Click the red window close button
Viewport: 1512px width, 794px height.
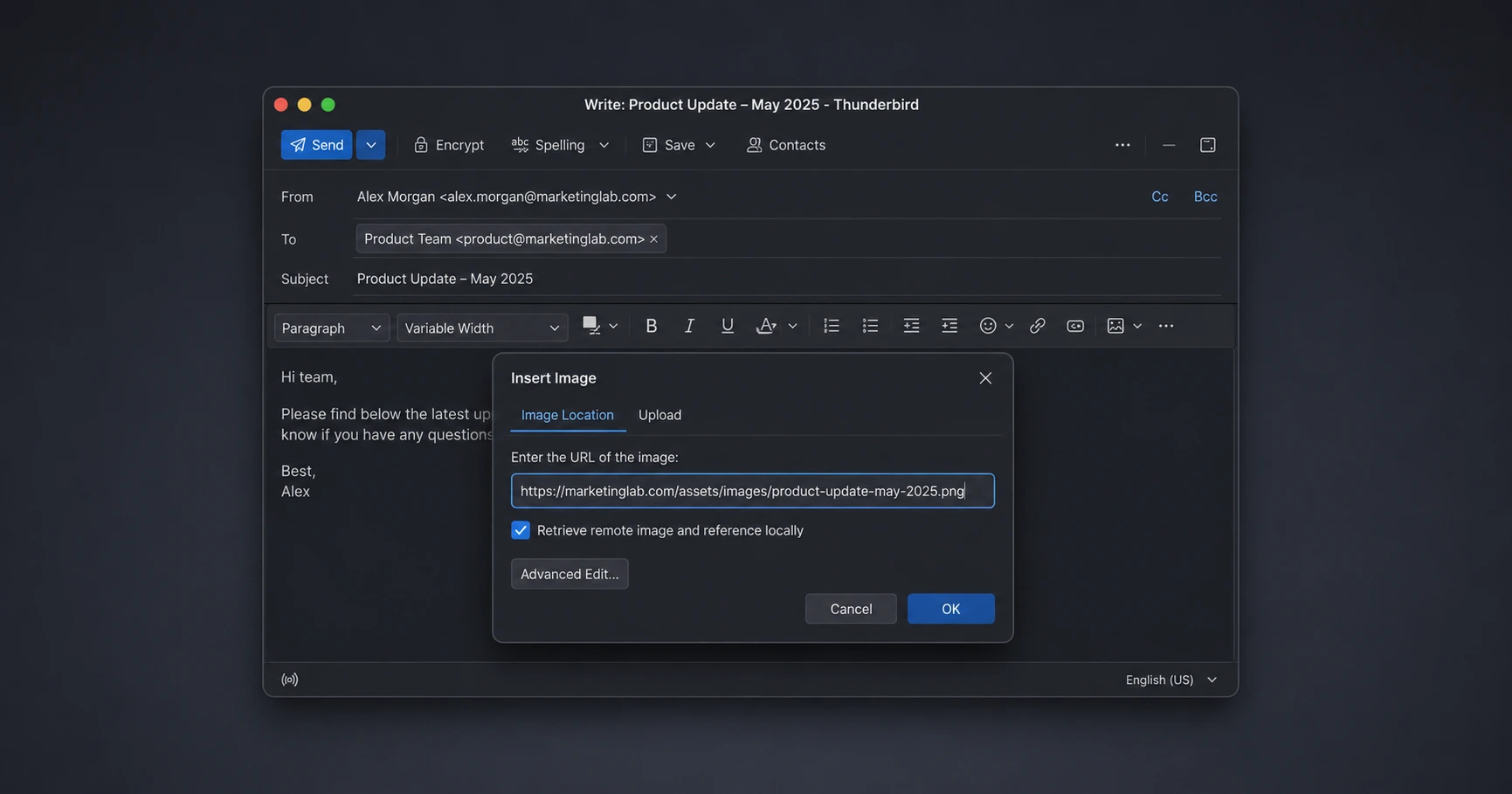281,105
